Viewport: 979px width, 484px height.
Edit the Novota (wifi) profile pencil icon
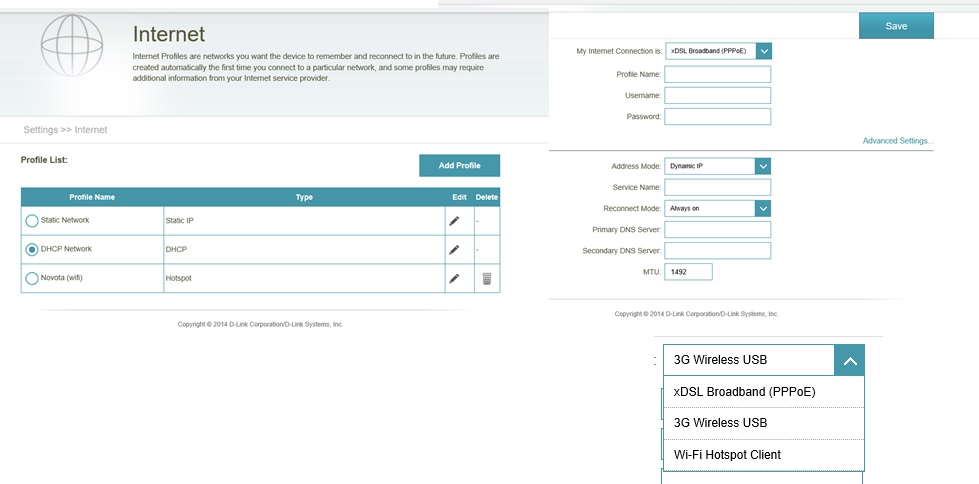tap(454, 279)
